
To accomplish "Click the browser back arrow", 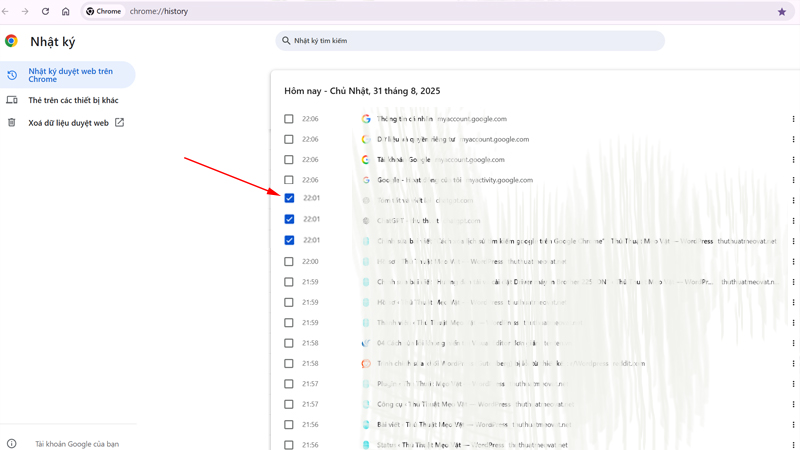I will pyautogui.click(x=6, y=12).
